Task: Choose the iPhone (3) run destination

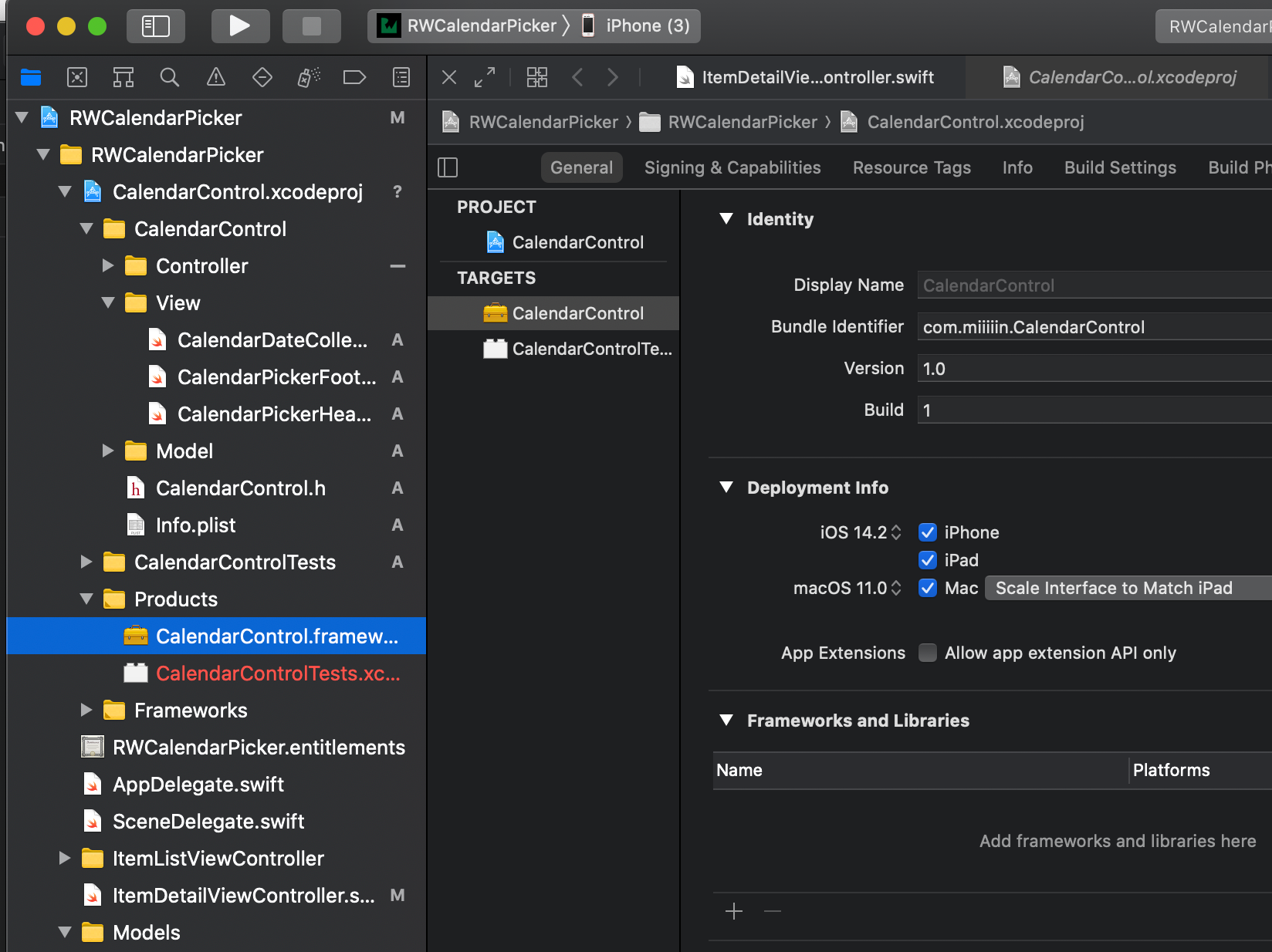Action: [x=636, y=26]
